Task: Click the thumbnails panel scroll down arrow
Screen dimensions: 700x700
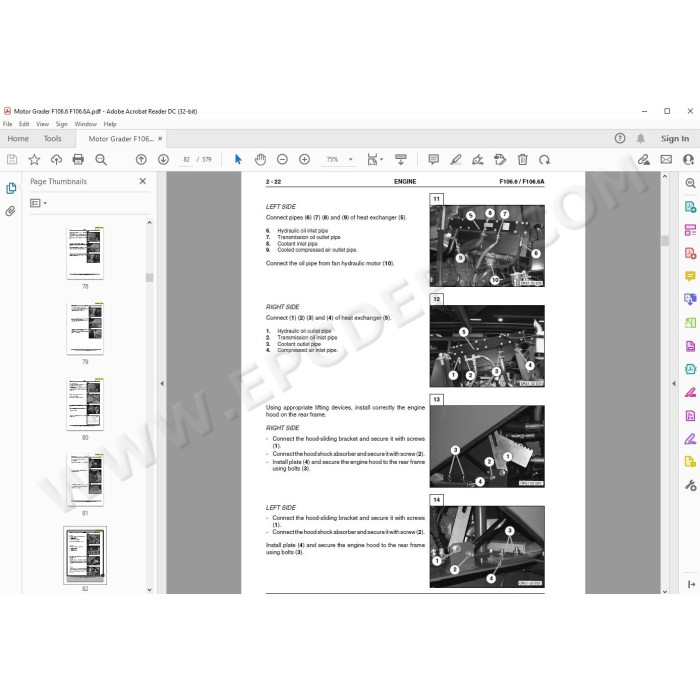Action: click(150, 589)
